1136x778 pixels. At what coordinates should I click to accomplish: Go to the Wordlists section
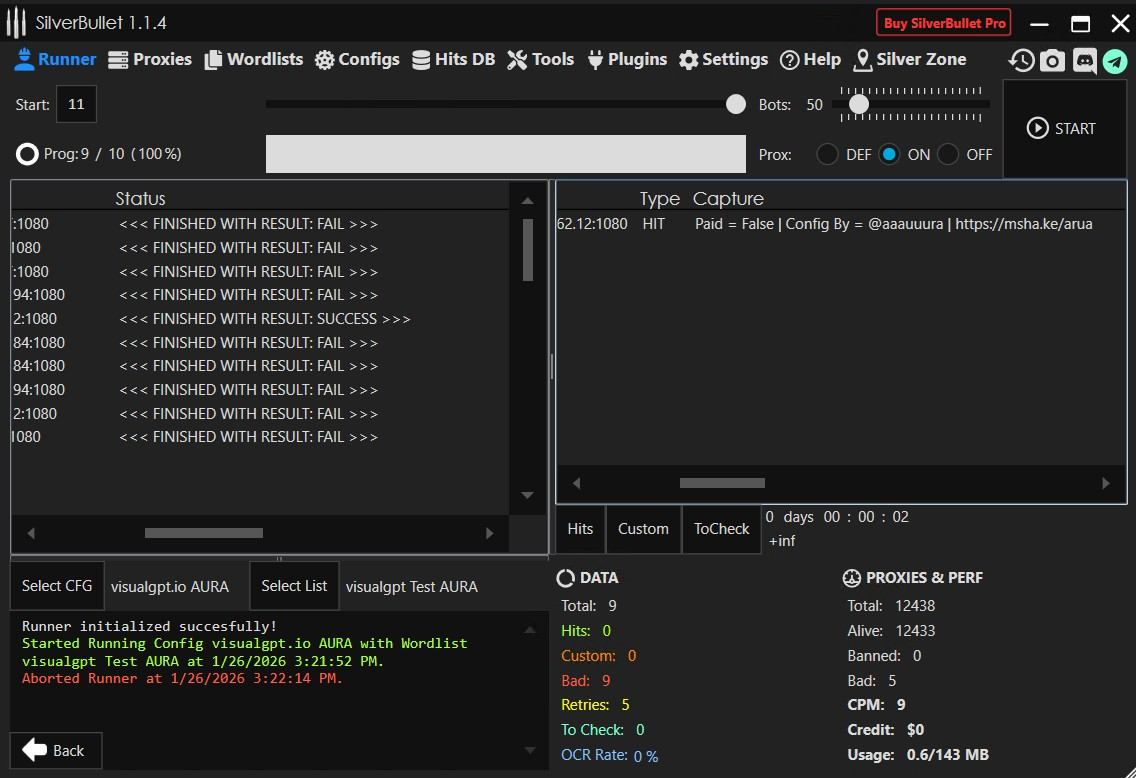[x=254, y=59]
